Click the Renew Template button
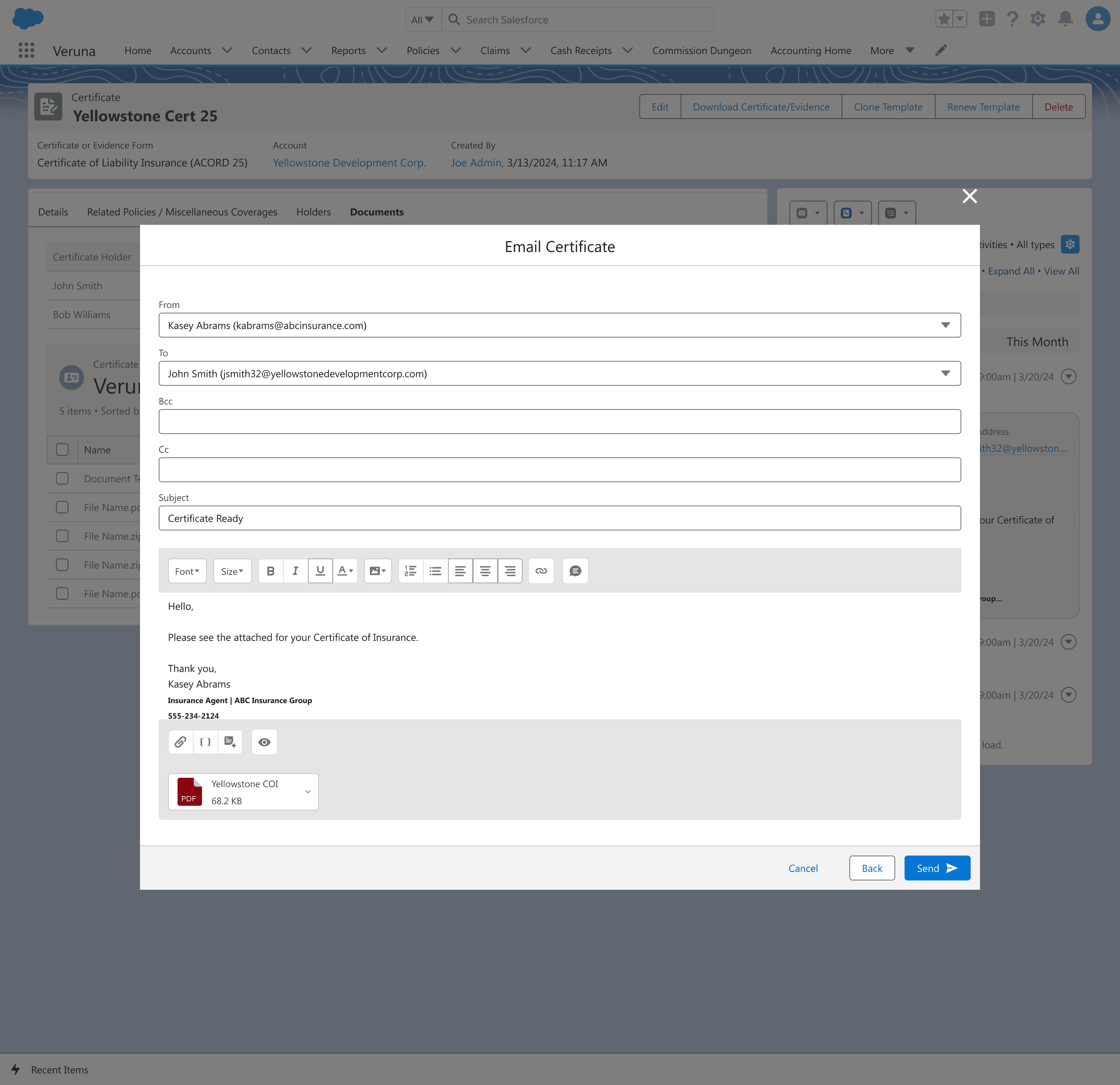Image resolution: width=1120 pixels, height=1085 pixels. coord(983,107)
